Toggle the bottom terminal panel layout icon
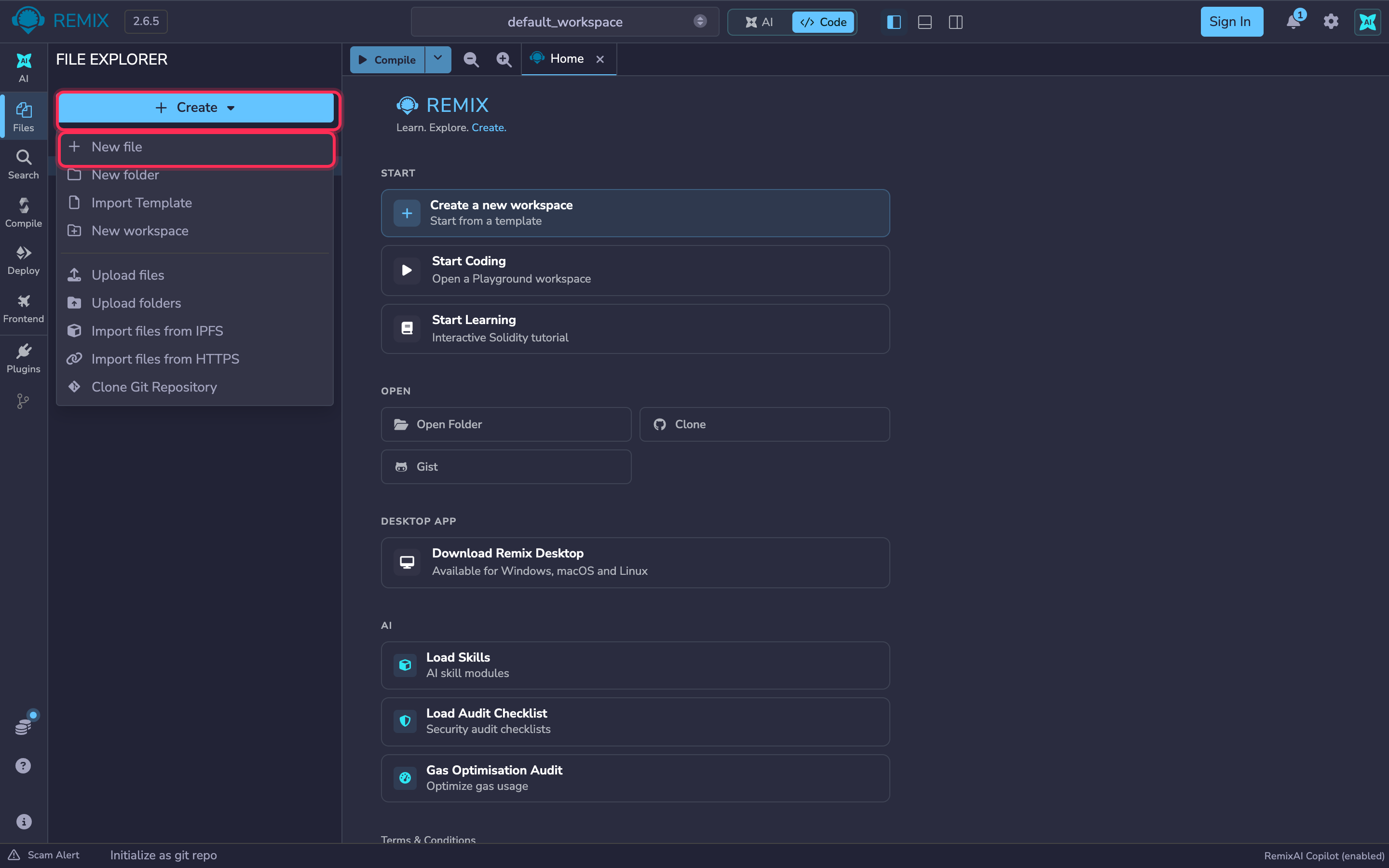 click(925, 22)
